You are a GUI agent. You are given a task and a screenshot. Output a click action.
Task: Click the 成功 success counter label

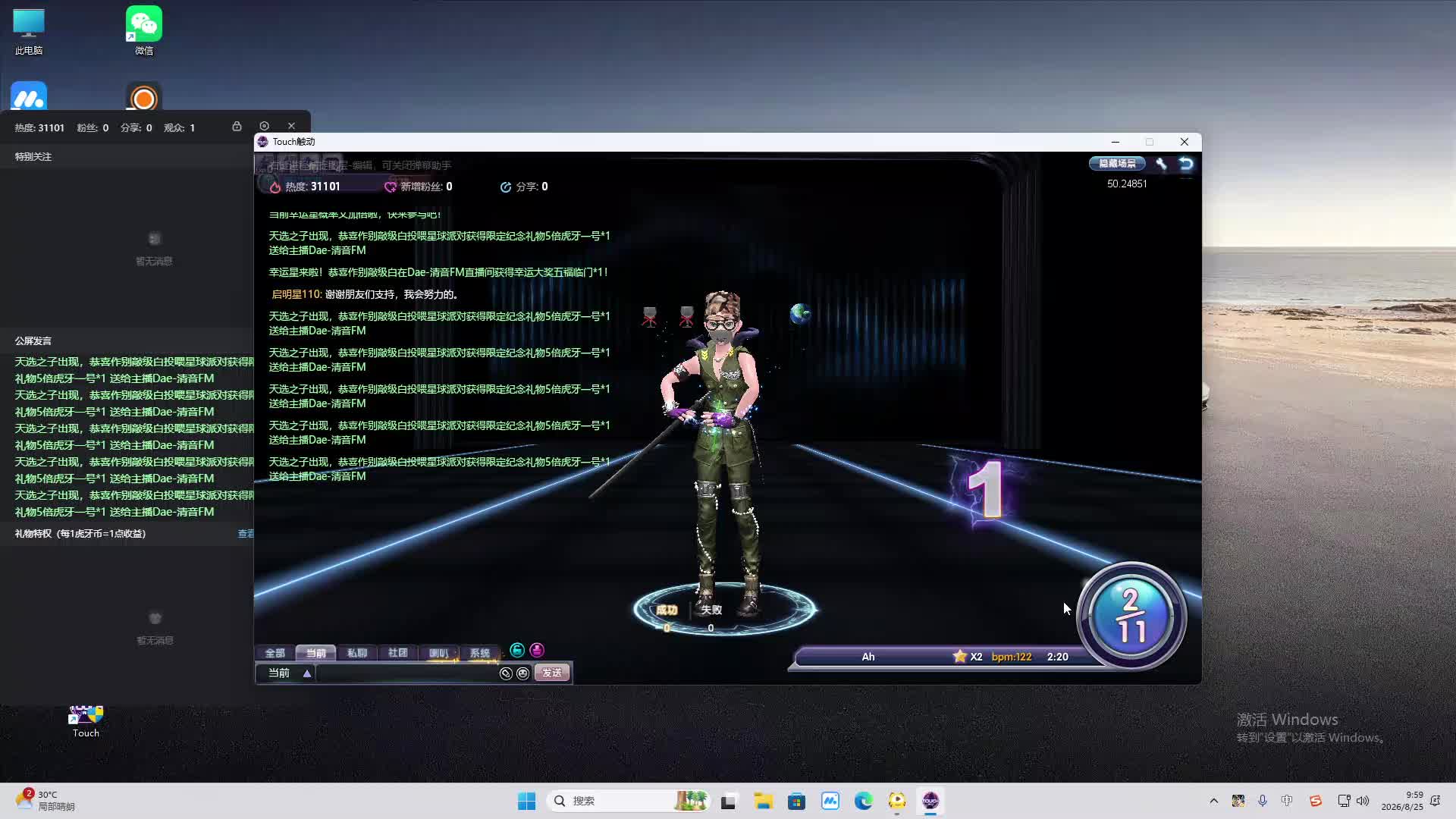click(x=667, y=610)
